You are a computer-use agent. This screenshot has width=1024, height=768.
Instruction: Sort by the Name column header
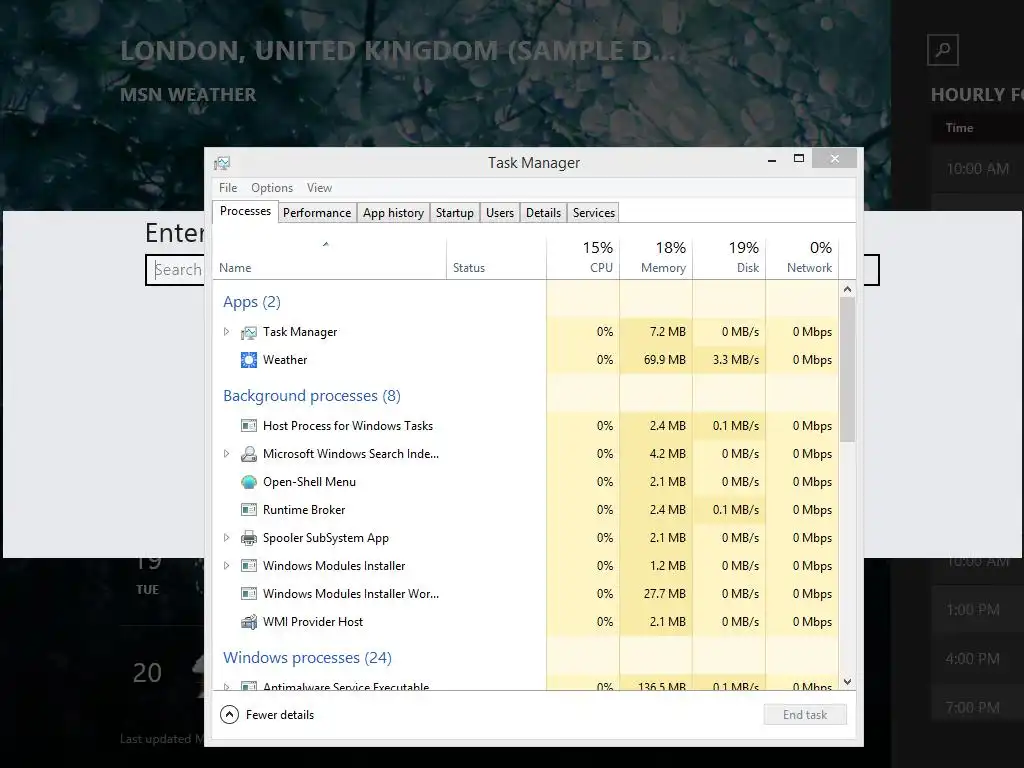[x=330, y=259]
